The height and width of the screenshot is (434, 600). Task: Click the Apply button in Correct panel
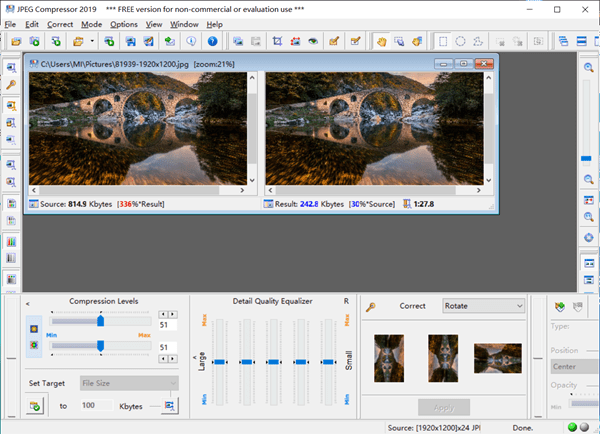click(444, 408)
